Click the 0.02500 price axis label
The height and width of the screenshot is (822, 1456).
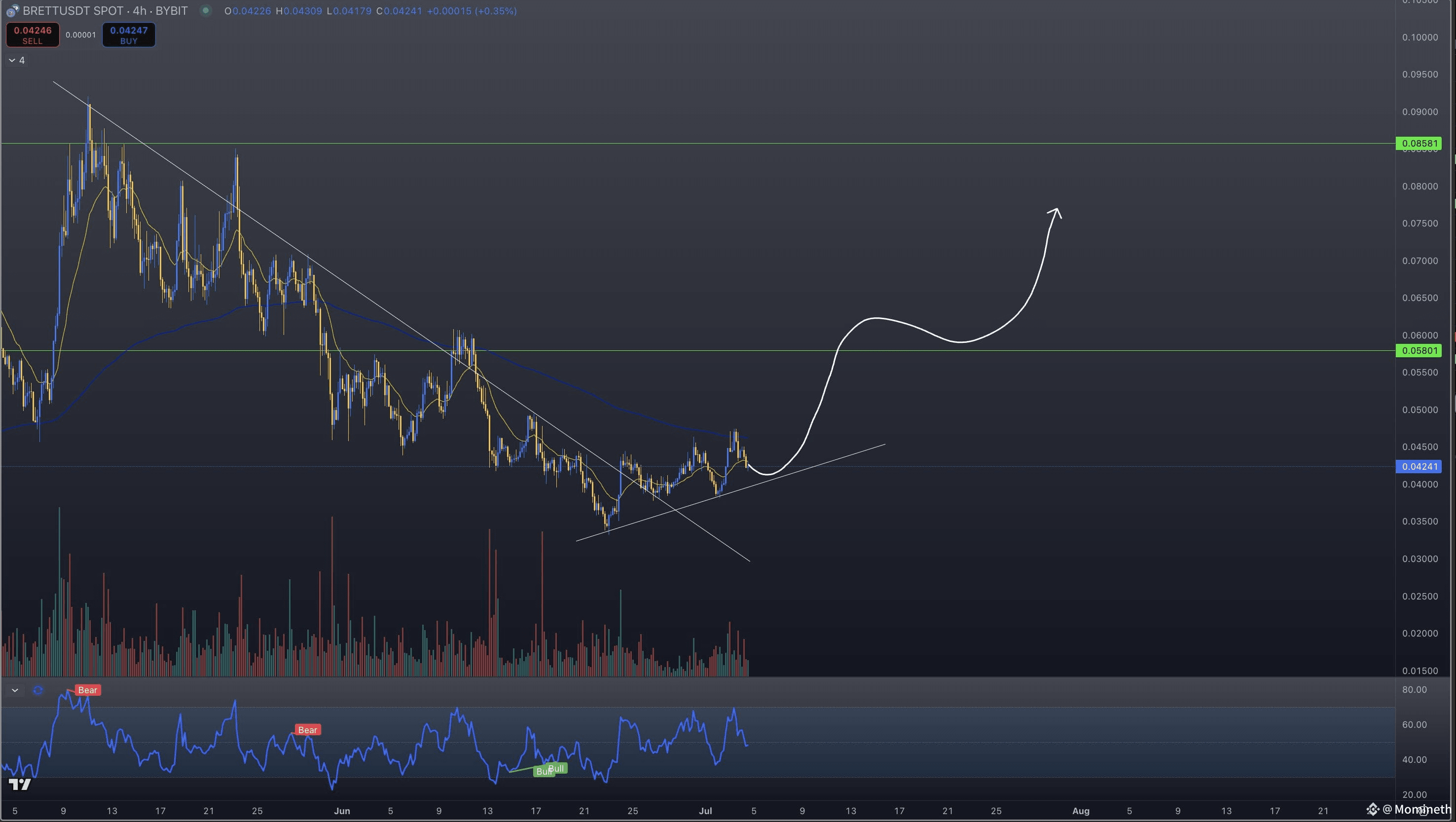(1420, 597)
